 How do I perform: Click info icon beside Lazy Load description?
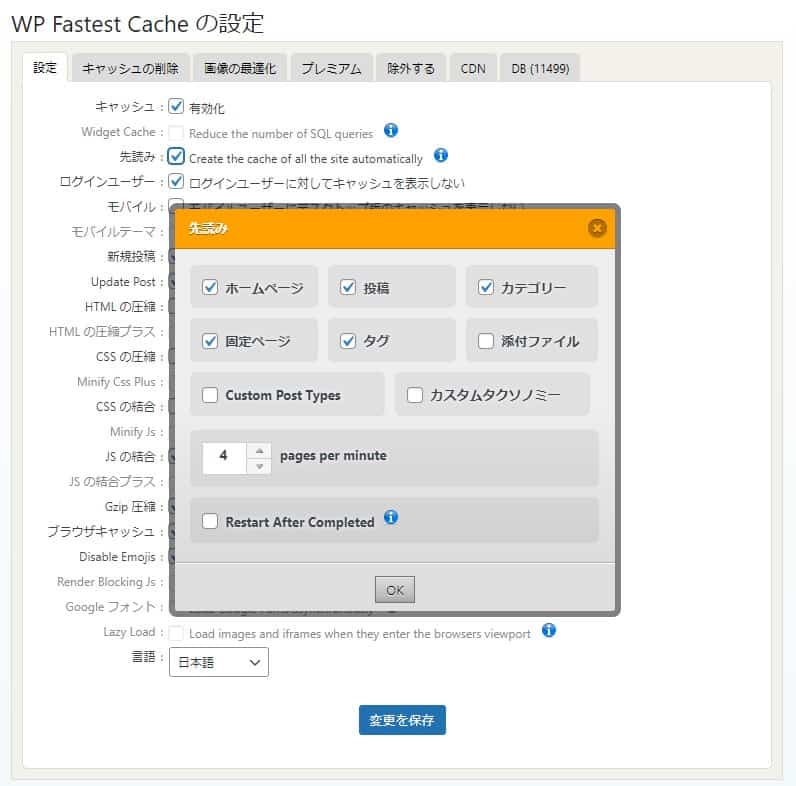pyautogui.click(x=549, y=631)
